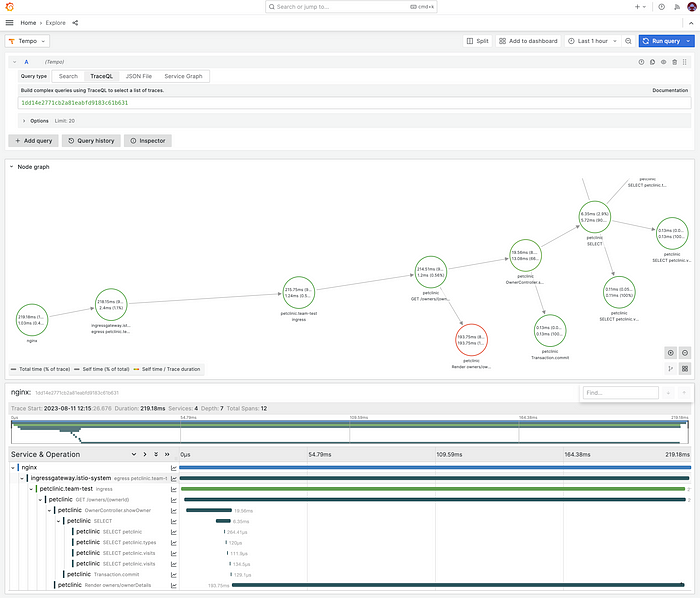
Task: Open the Tempo data source picker
Action: coord(27,41)
